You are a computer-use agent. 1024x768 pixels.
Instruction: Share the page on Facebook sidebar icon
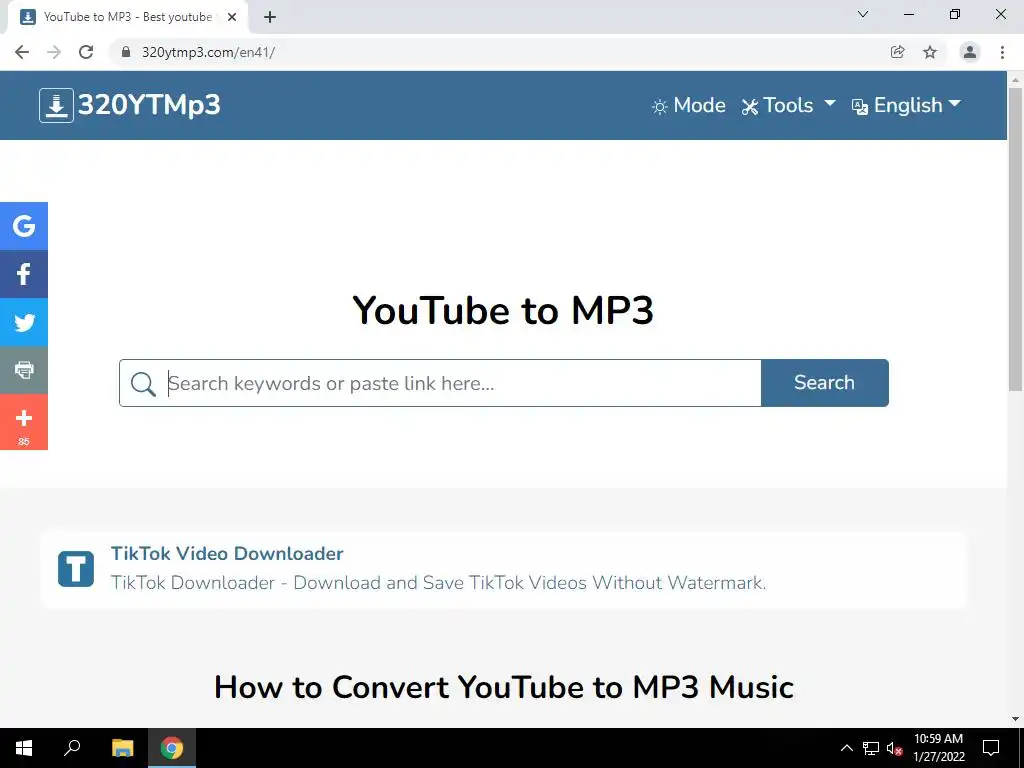pos(24,274)
